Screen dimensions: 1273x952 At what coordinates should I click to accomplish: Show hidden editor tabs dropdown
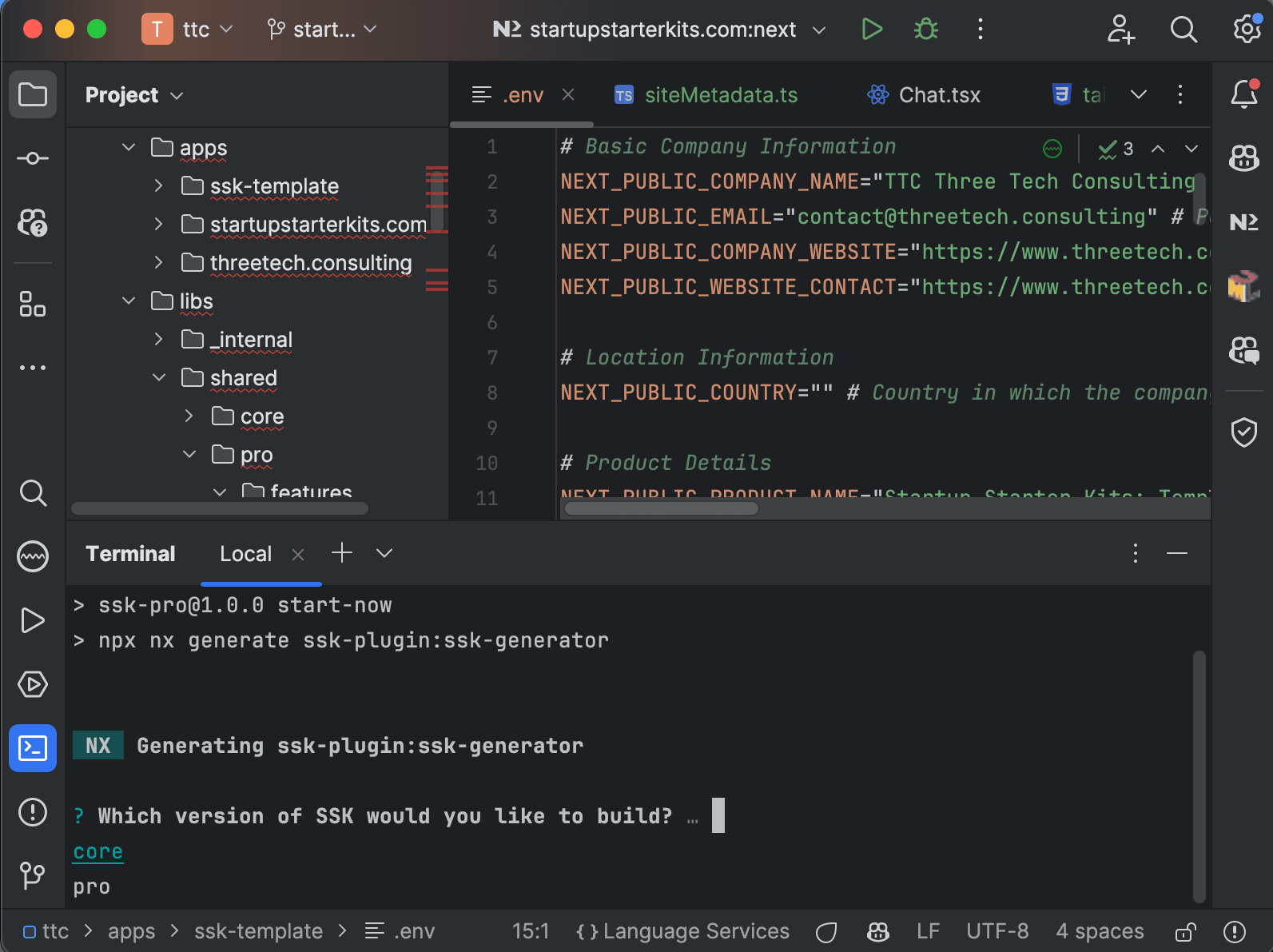pos(1139,94)
